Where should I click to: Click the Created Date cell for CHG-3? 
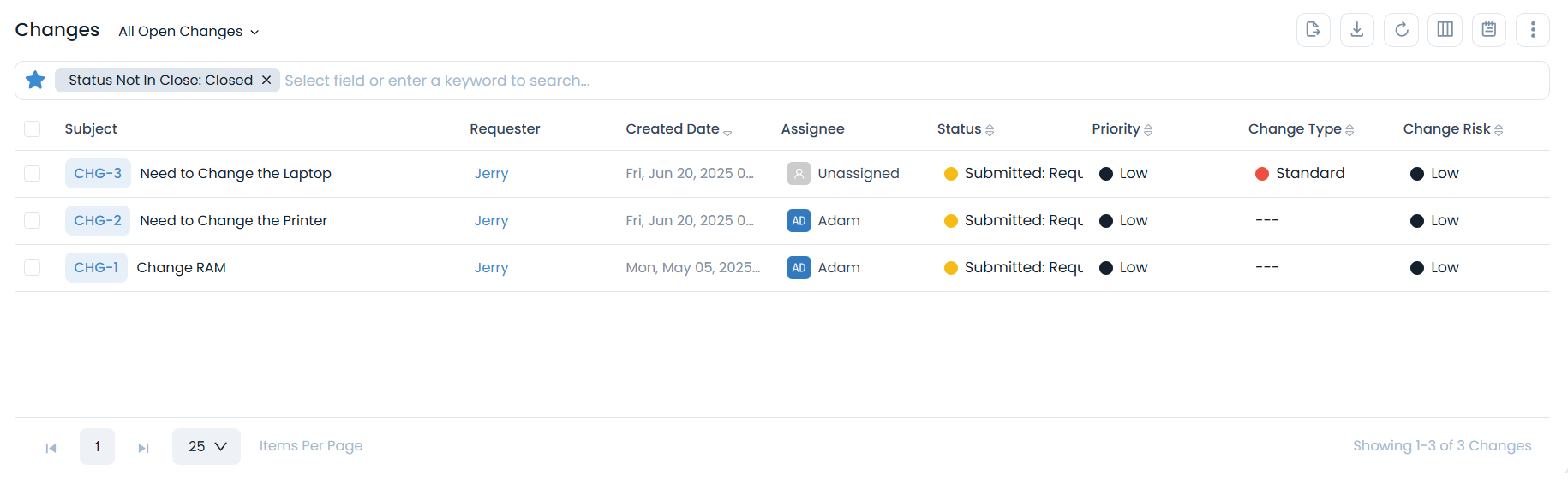pos(690,174)
